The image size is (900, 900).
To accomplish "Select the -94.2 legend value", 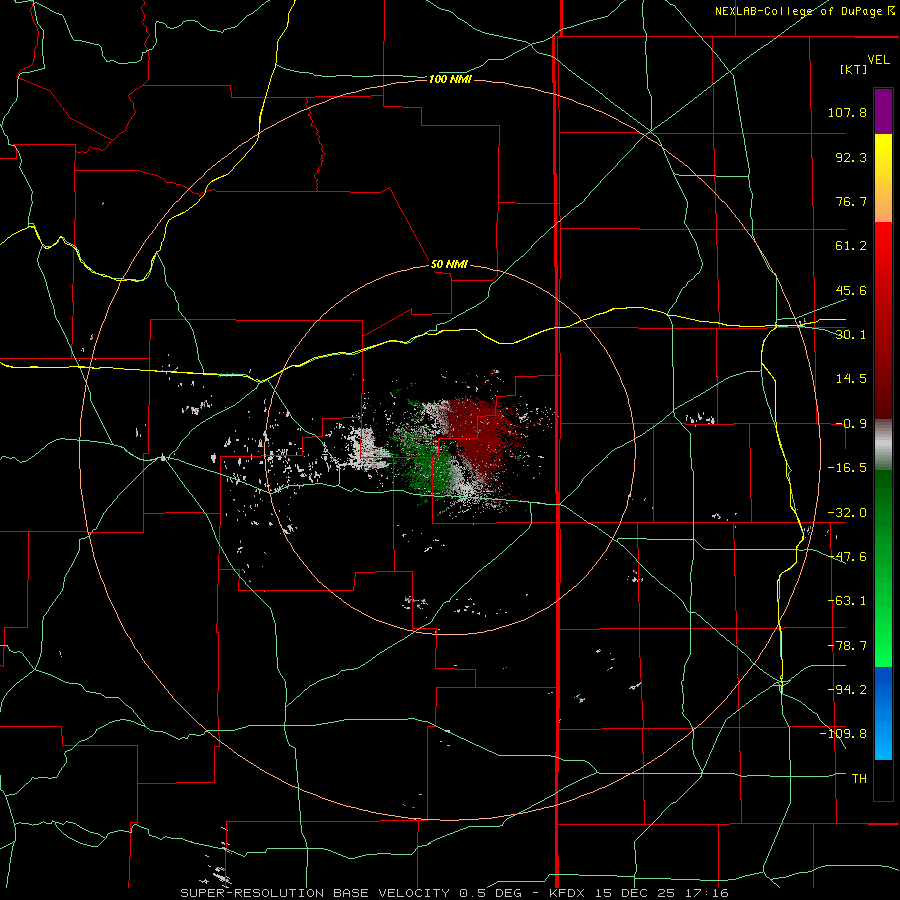I will 847,689.
